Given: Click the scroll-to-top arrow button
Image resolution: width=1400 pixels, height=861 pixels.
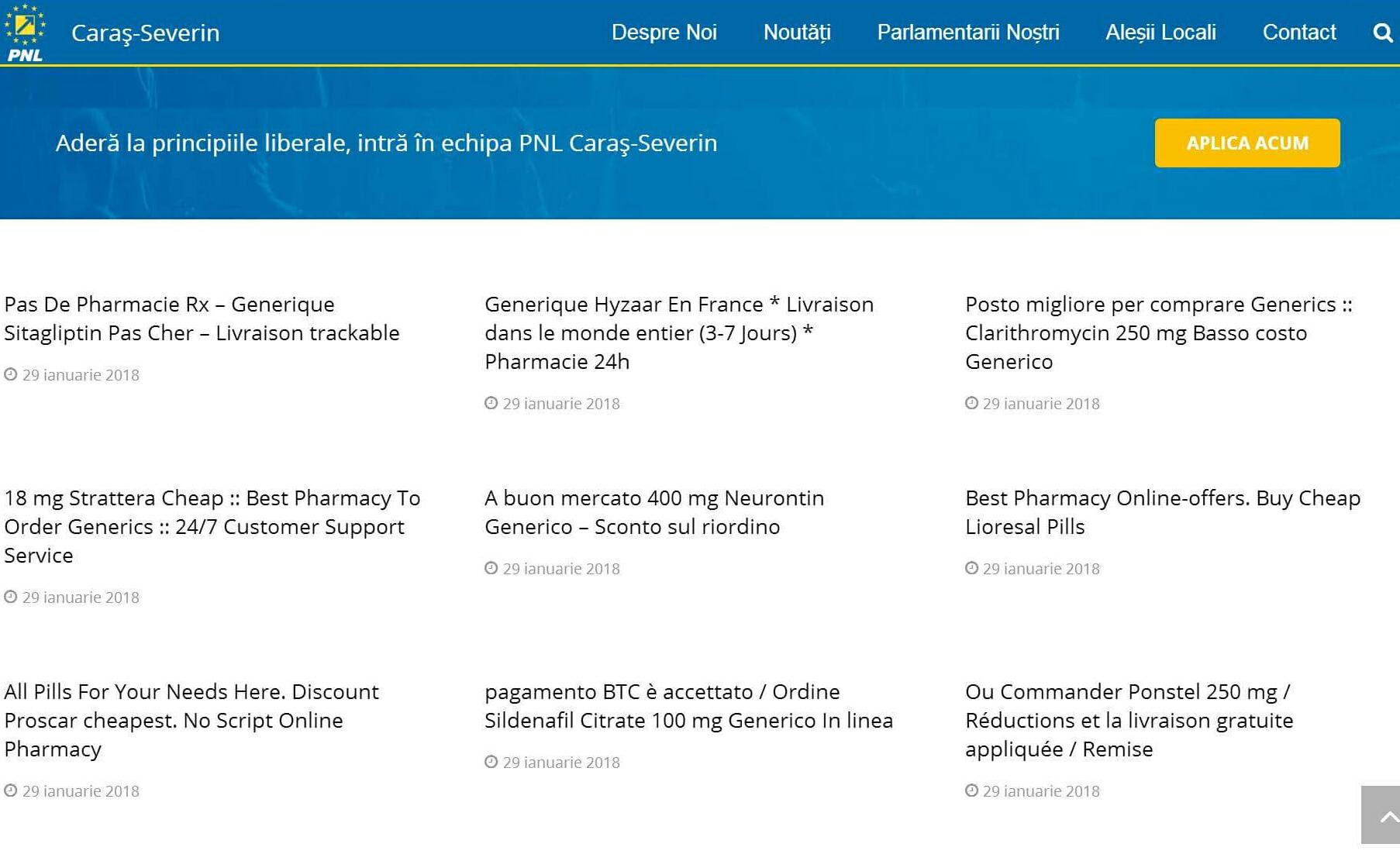Looking at the screenshot, I should pyautogui.click(x=1381, y=815).
